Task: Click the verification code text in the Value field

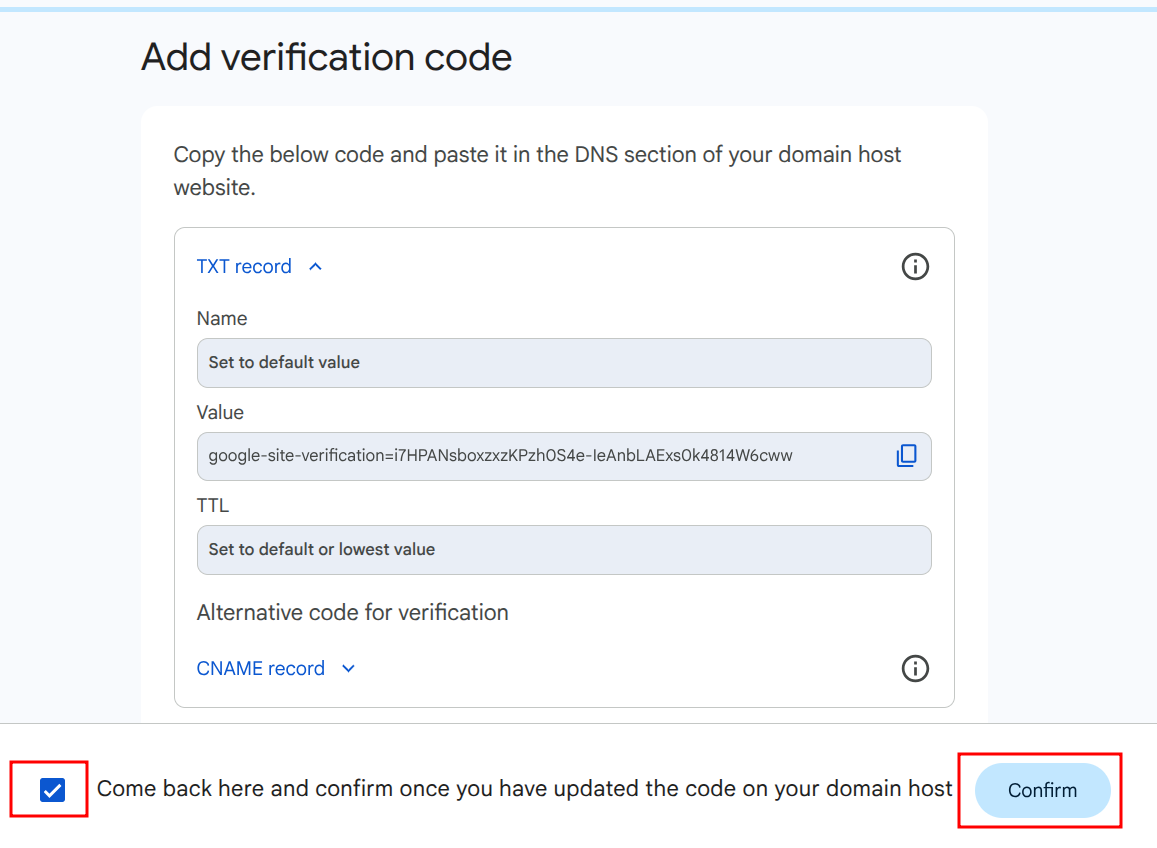Action: pyautogui.click(x=500, y=456)
